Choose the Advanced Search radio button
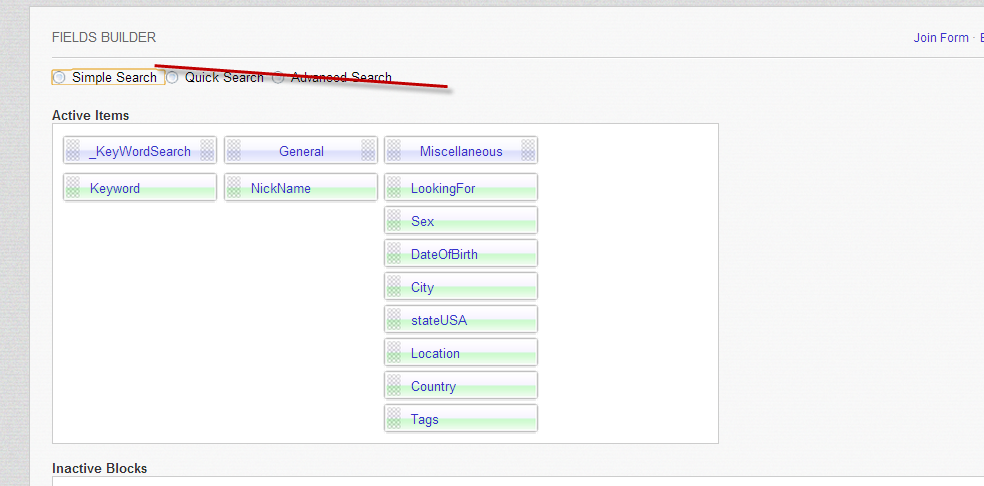The width and height of the screenshot is (984, 486). click(x=278, y=77)
